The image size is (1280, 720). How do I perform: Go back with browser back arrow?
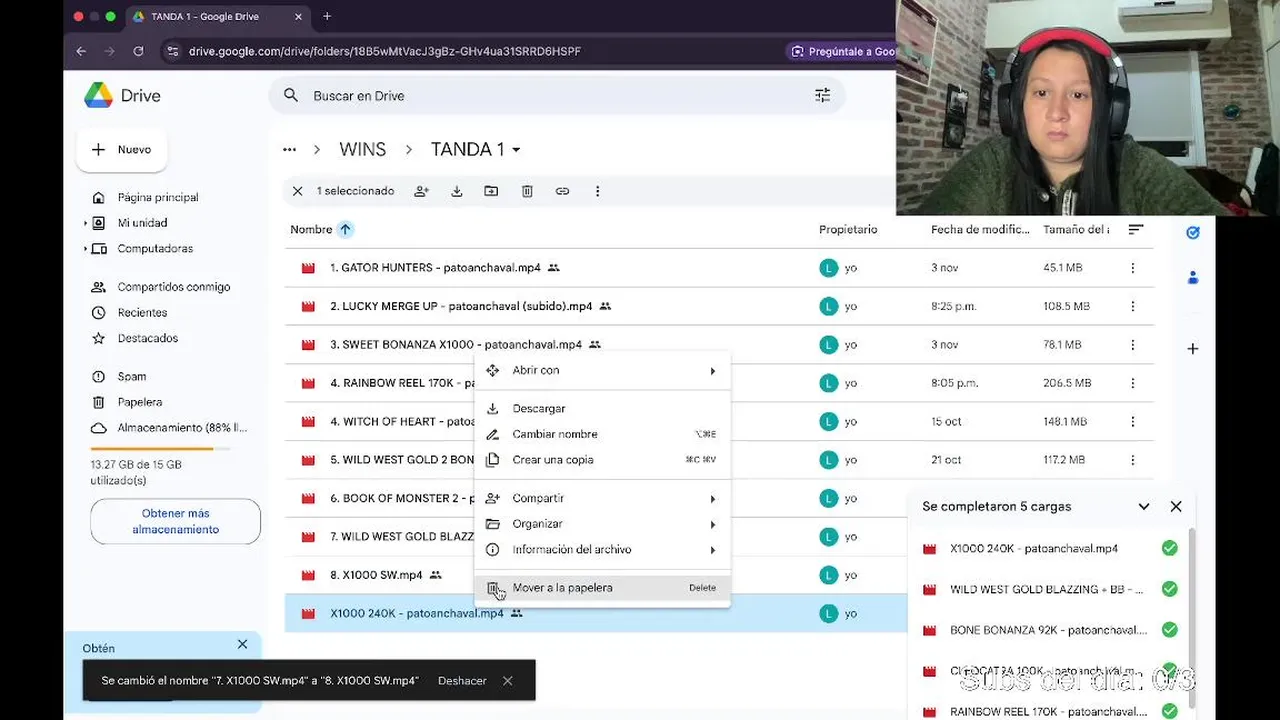(81, 51)
